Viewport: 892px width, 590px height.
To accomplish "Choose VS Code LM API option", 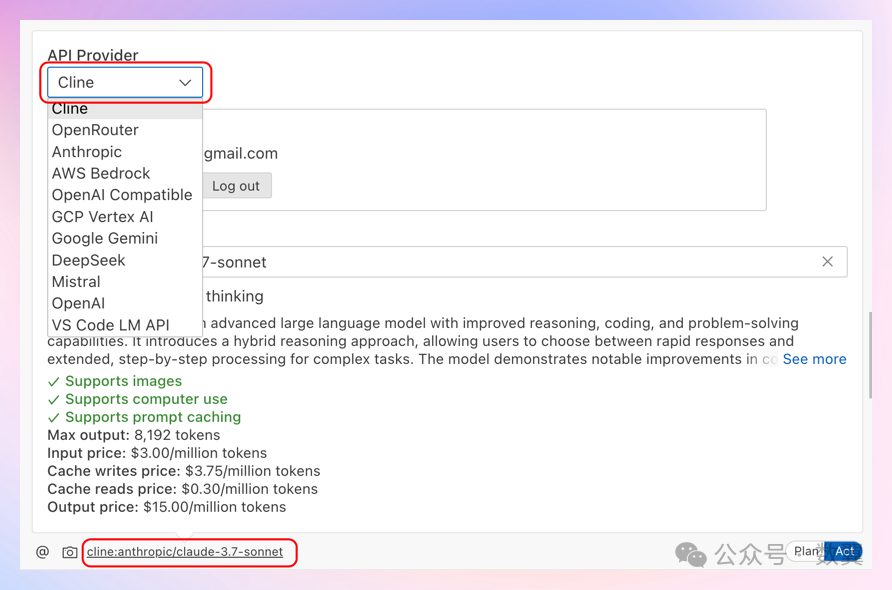I will (125, 325).
